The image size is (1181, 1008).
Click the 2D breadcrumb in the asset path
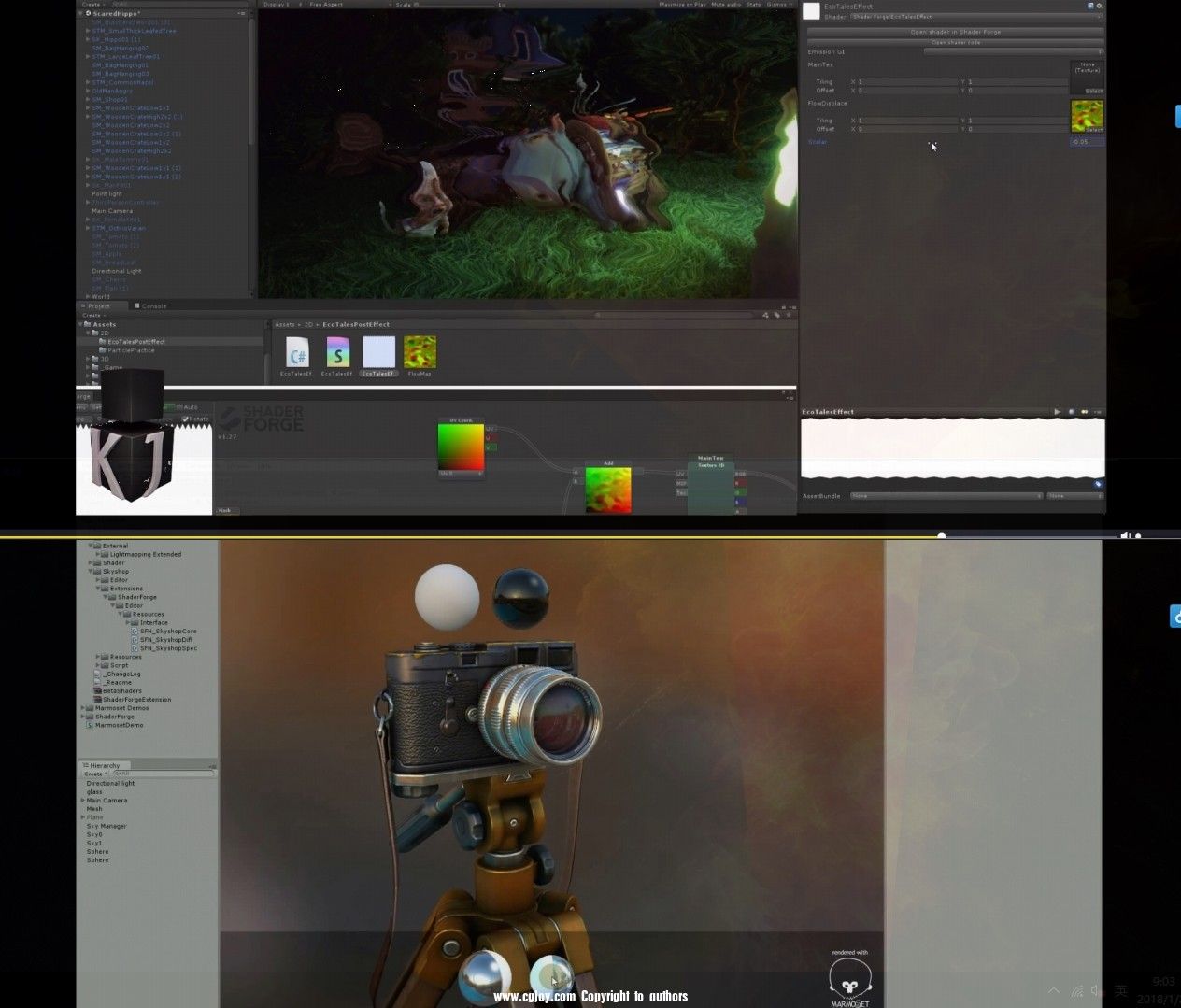[308, 325]
